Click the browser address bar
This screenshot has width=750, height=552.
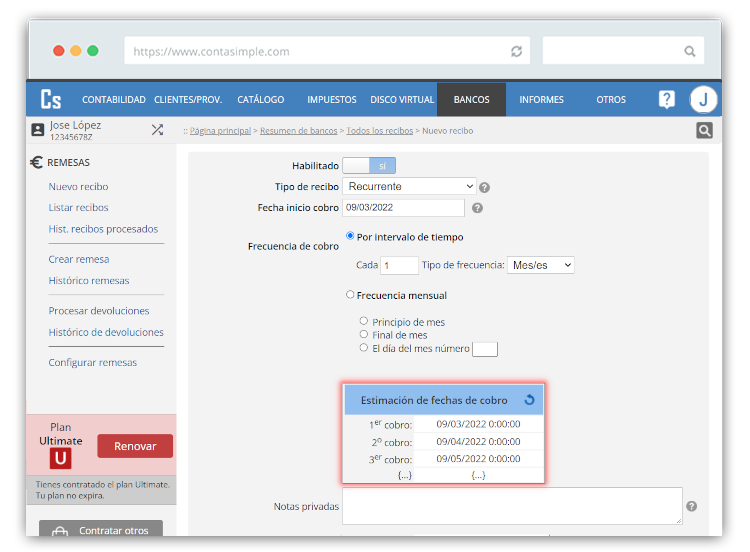327,51
